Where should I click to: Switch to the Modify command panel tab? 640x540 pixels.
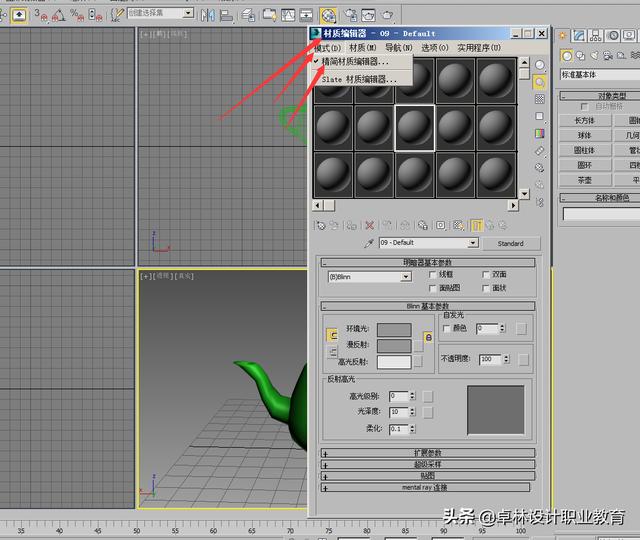click(x=579, y=36)
